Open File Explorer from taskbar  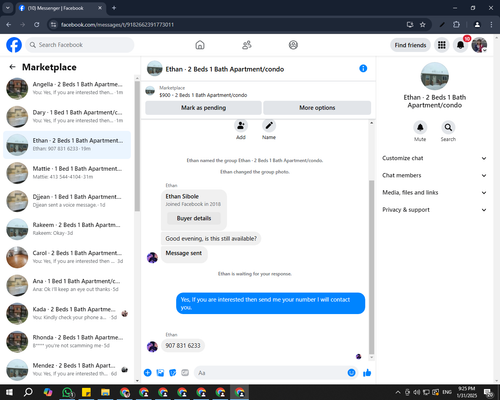click(105, 392)
